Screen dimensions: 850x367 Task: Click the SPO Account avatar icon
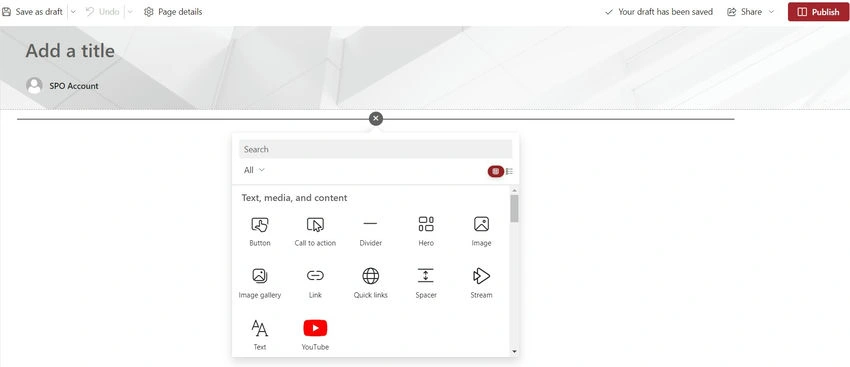[34, 86]
